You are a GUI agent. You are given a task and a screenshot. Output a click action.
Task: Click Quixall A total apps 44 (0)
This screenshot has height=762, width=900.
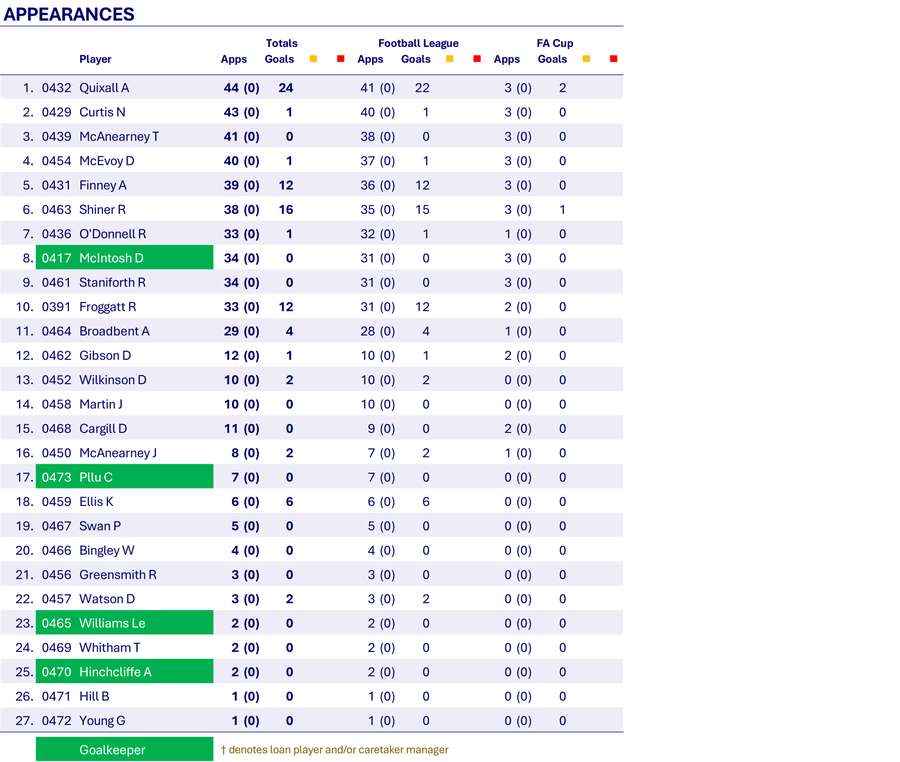pyautogui.click(x=242, y=88)
